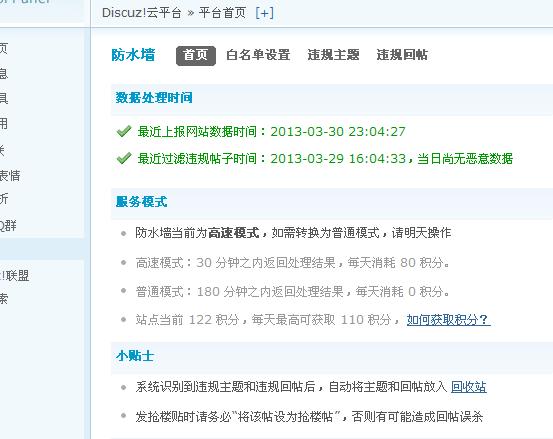The image size is (553, 439).
Task: Open the 违规主题 tab
Action: pyautogui.click(x=333, y=55)
